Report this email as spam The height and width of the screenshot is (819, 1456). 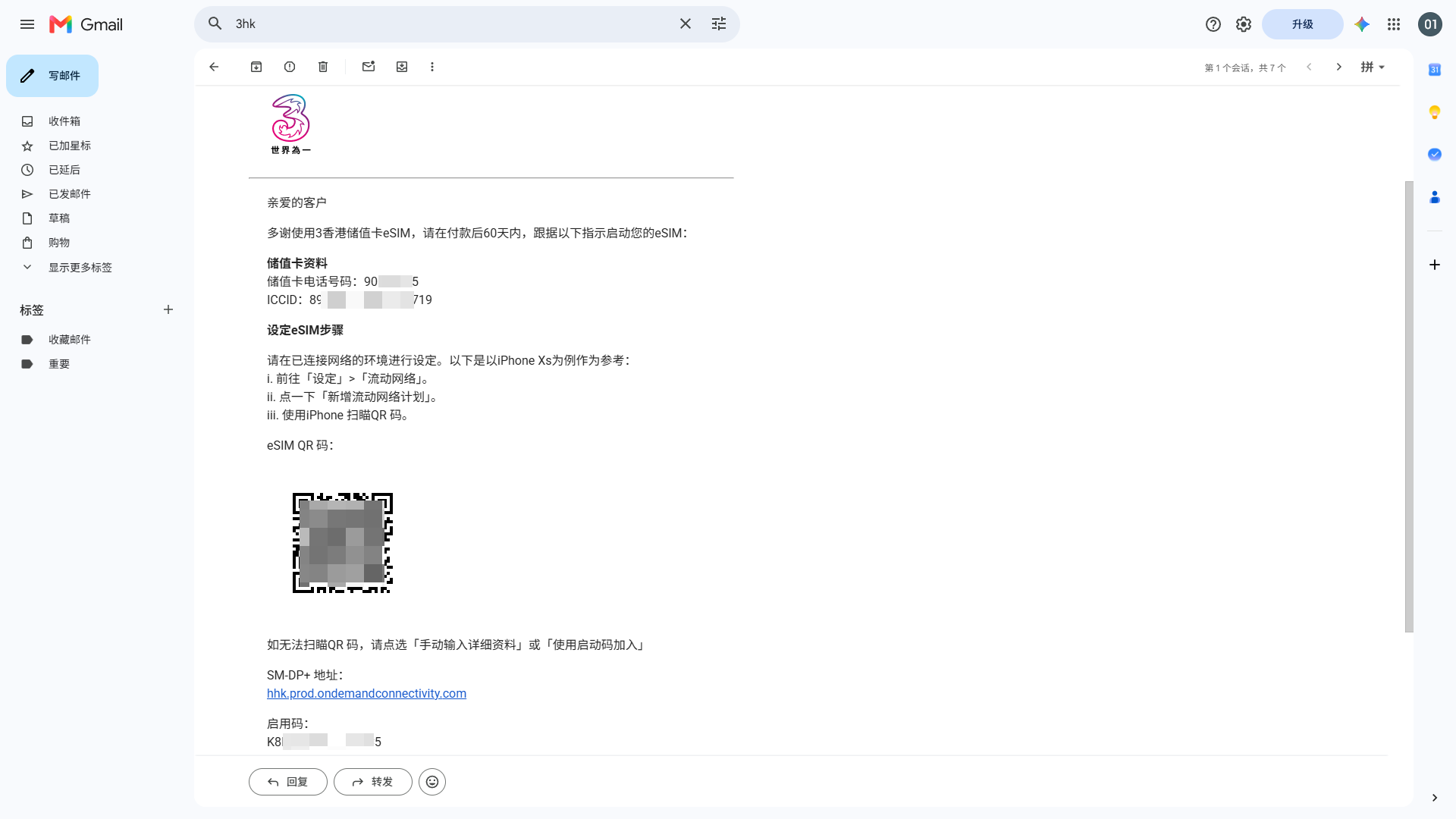pyautogui.click(x=290, y=67)
